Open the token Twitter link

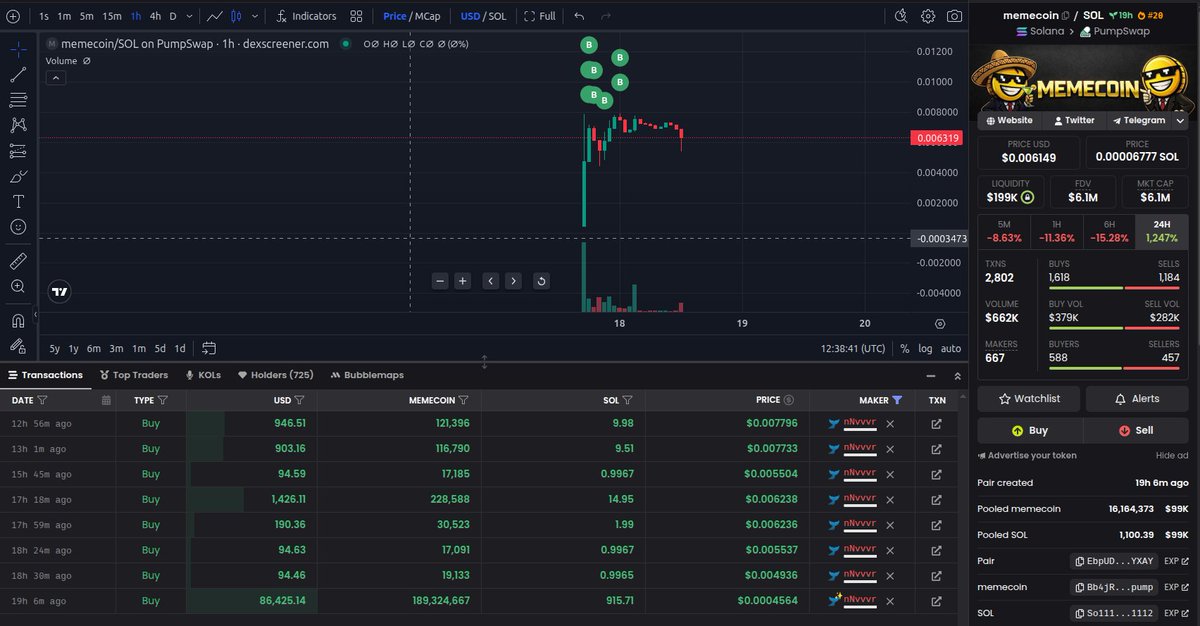1072,120
